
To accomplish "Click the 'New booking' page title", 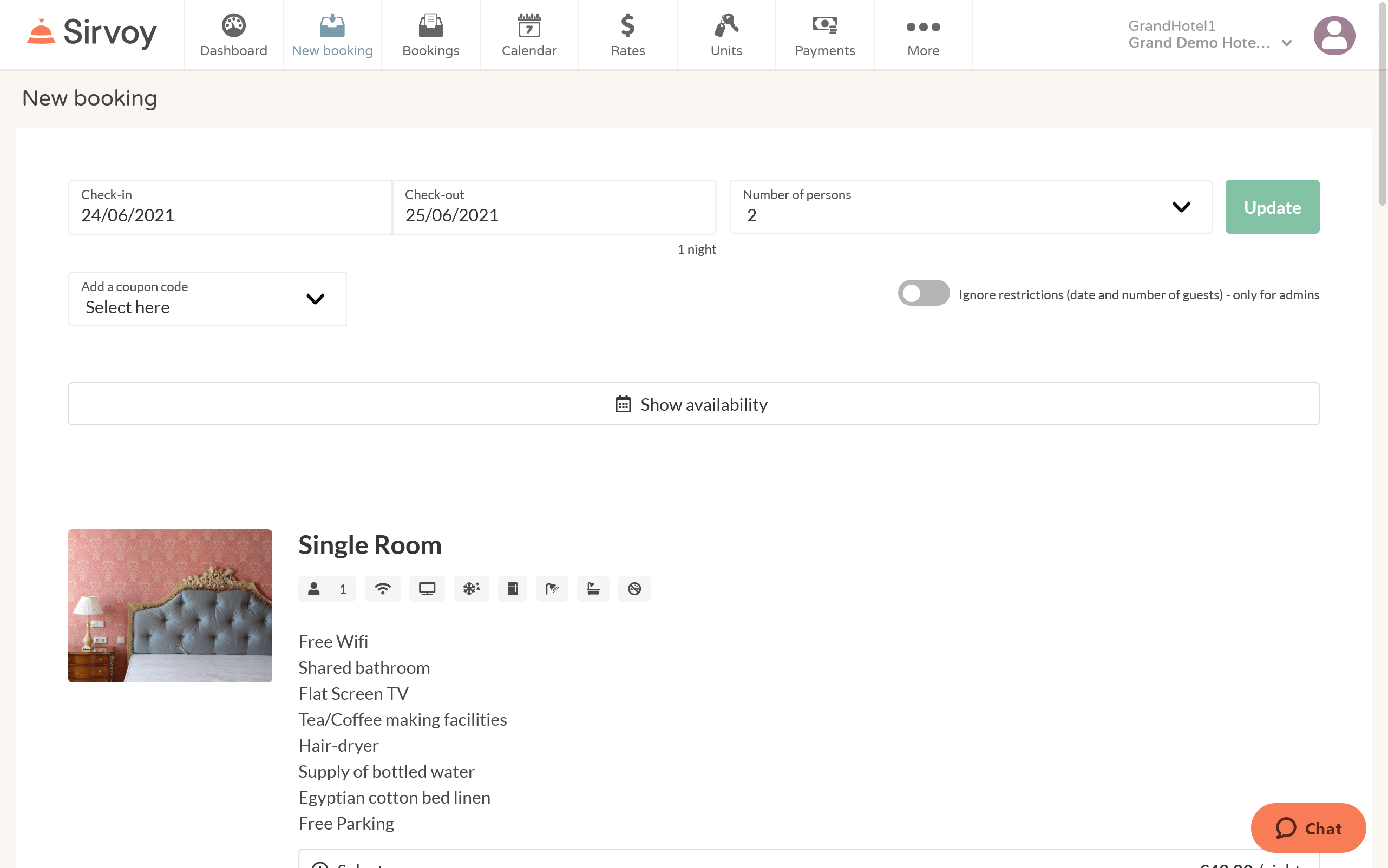I will tap(89, 98).
